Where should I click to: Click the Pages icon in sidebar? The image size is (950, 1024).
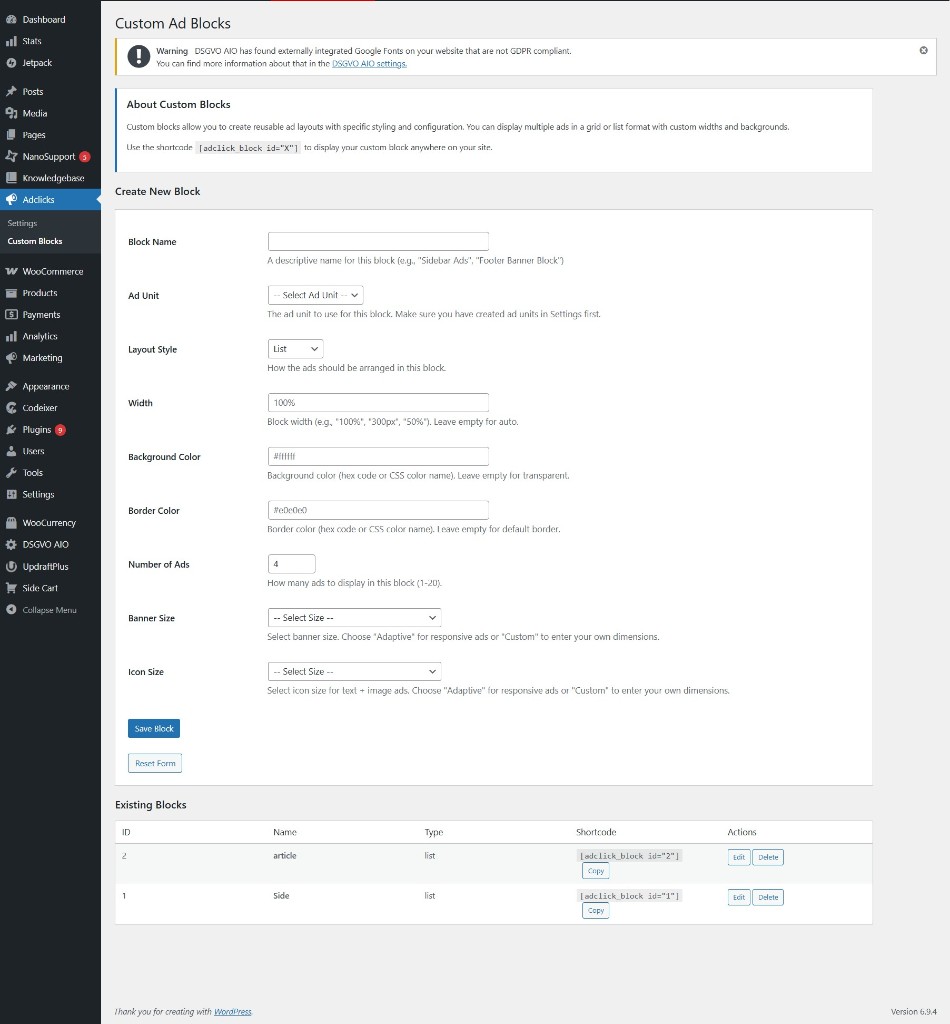pos(11,135)
